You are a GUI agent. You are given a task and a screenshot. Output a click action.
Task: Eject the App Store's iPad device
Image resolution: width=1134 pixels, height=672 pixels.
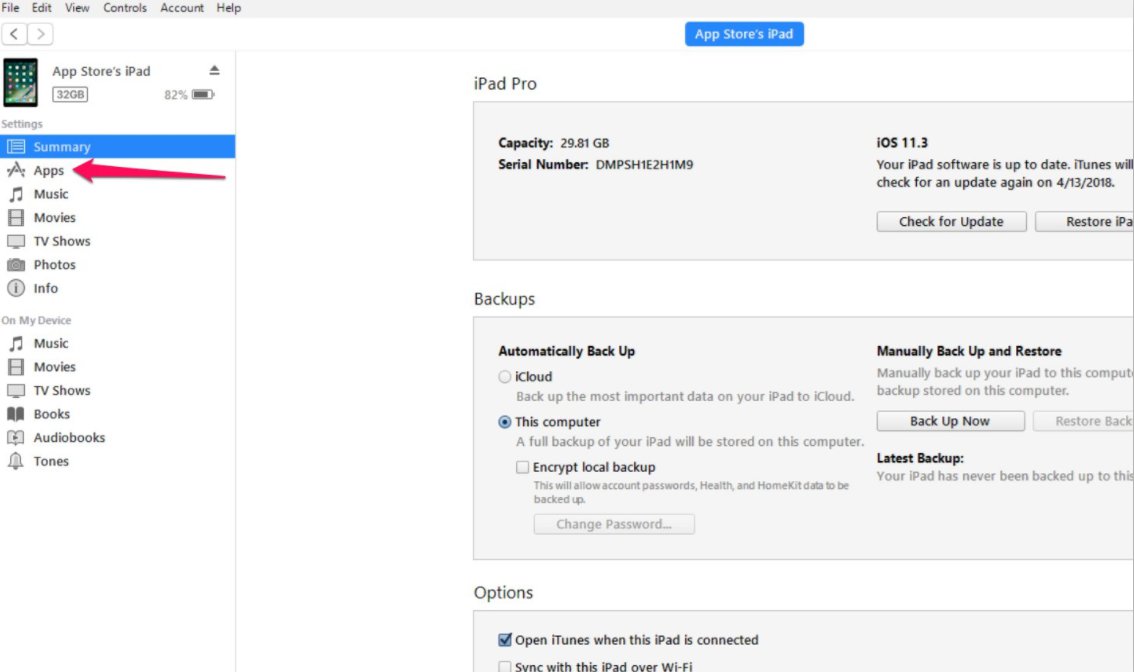214,70
